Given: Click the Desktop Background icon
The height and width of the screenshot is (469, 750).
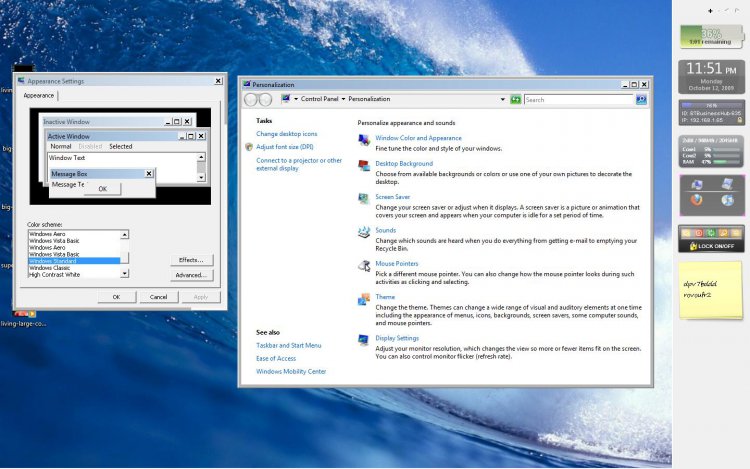Looking at the screenshot, I should [364, 165].
